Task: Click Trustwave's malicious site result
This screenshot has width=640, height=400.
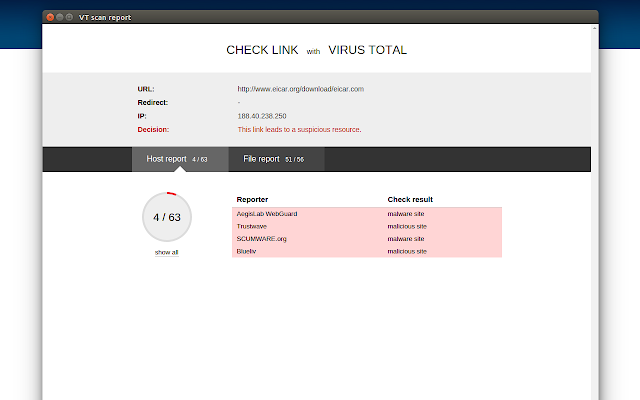Action: click(x=407, y=227)
